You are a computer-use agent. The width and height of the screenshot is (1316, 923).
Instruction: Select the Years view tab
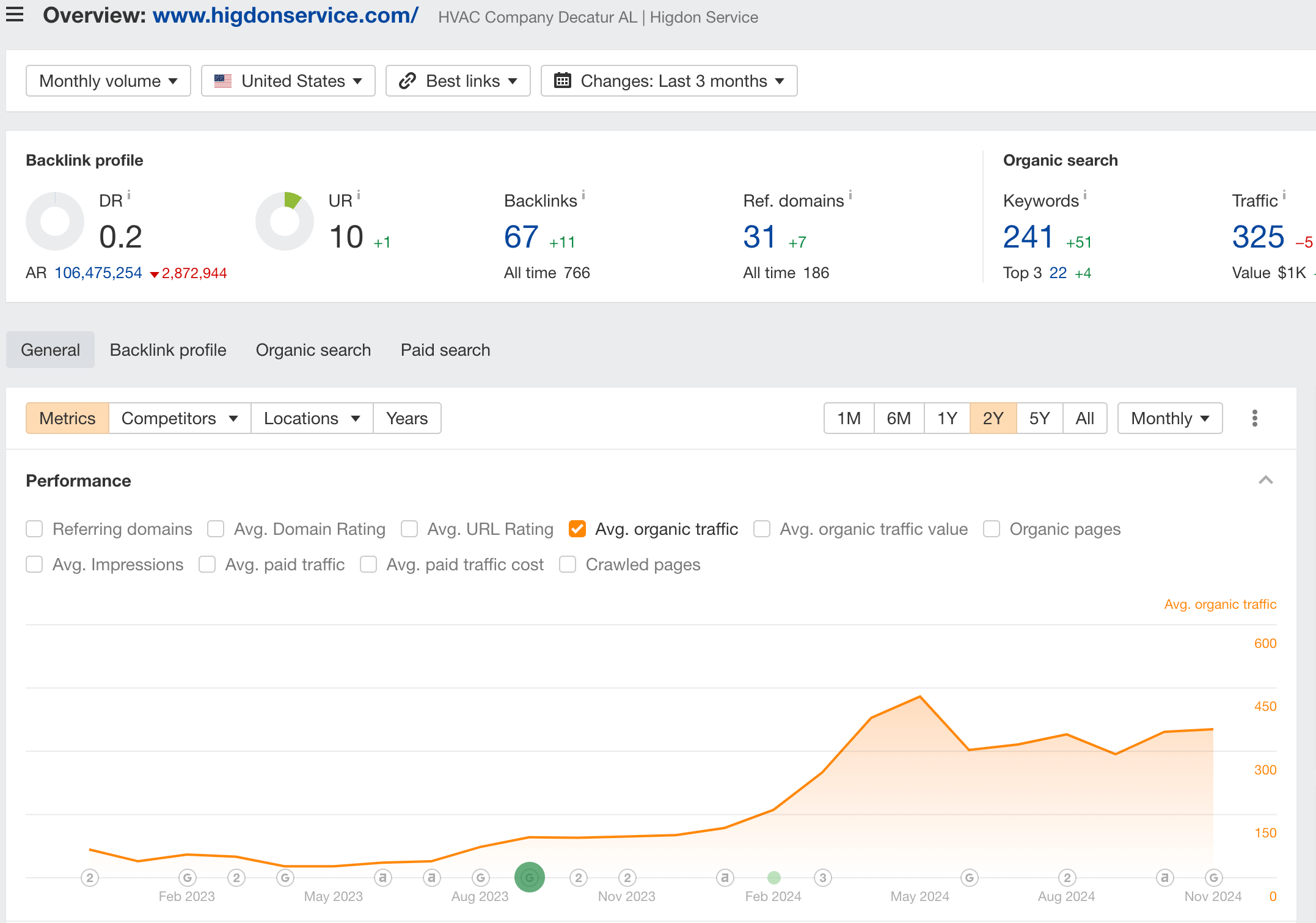(407, 418)
